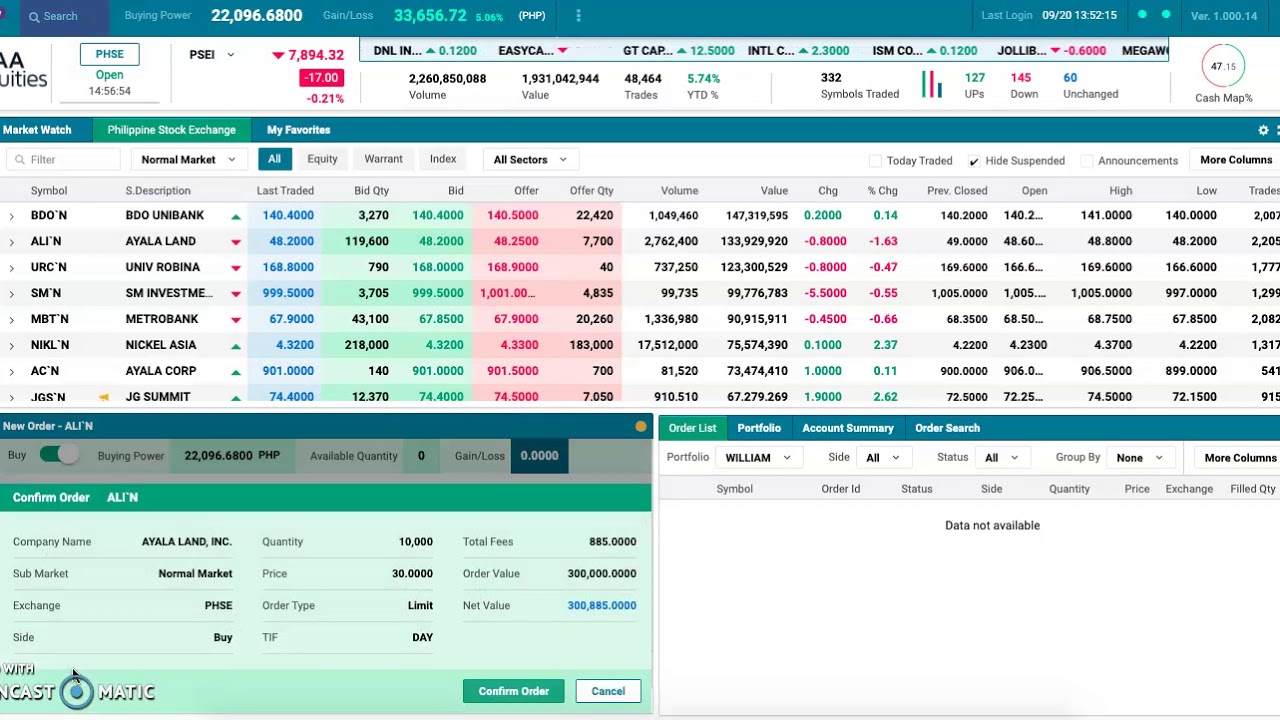Sort by Last Traded column header
Screen dimensions: 1280x720
[x=285, y=191]
